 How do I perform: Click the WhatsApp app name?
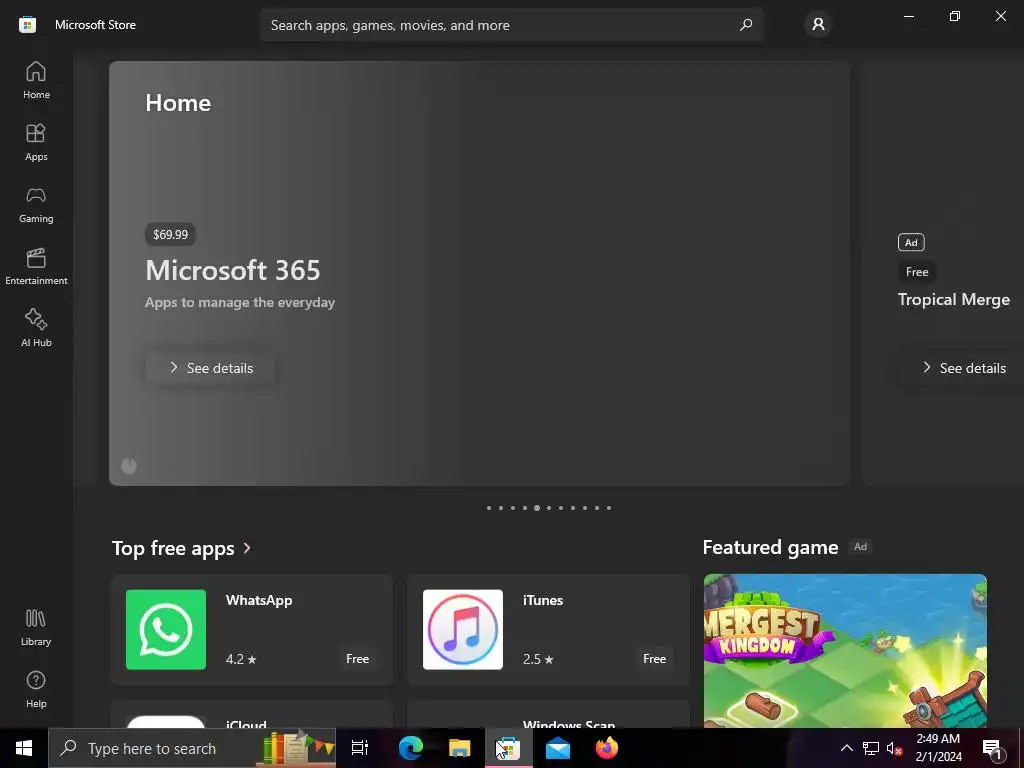tap(259, 600)
